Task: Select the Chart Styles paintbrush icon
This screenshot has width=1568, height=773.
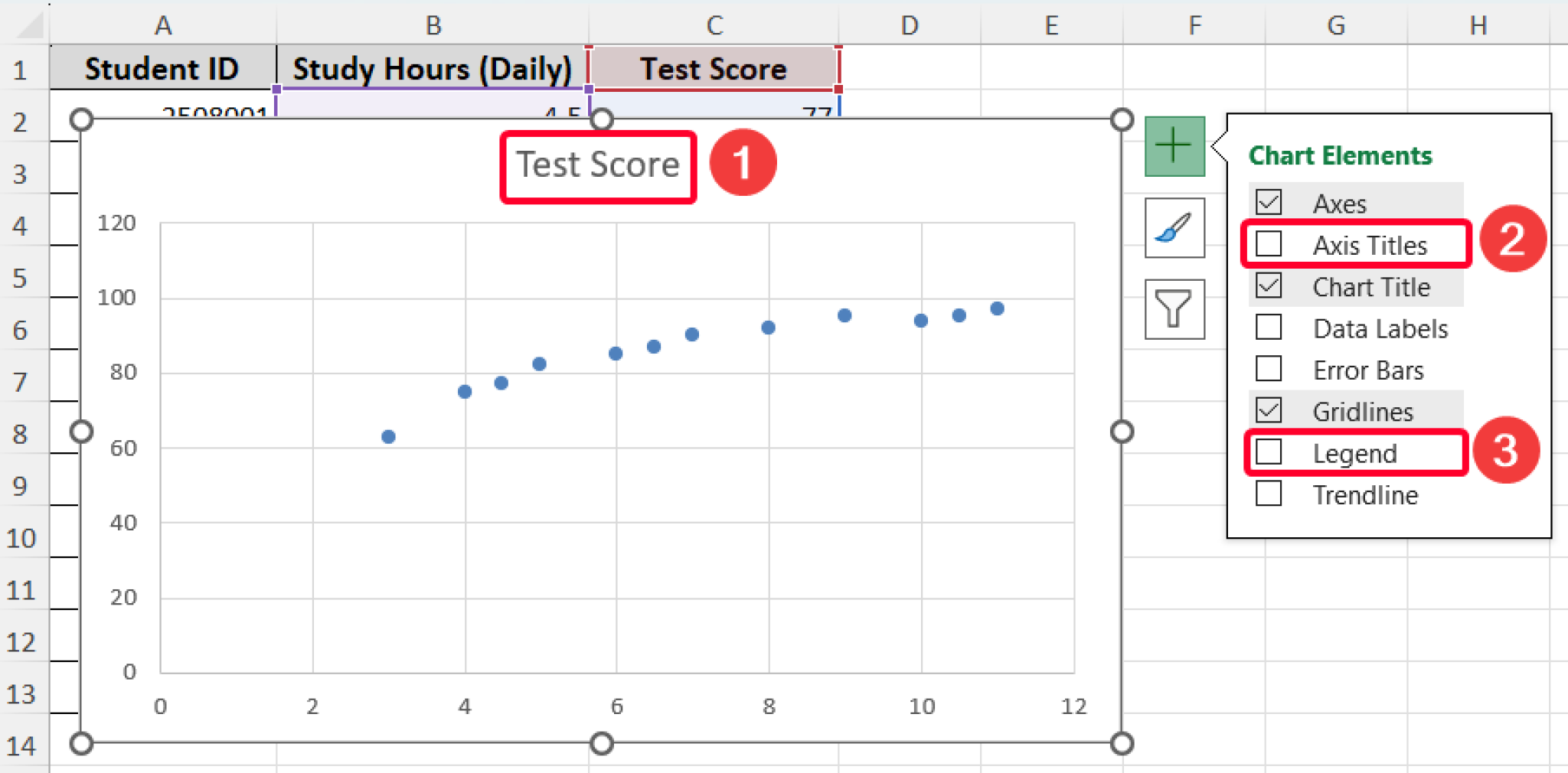Action: (x=1174, y=228)
